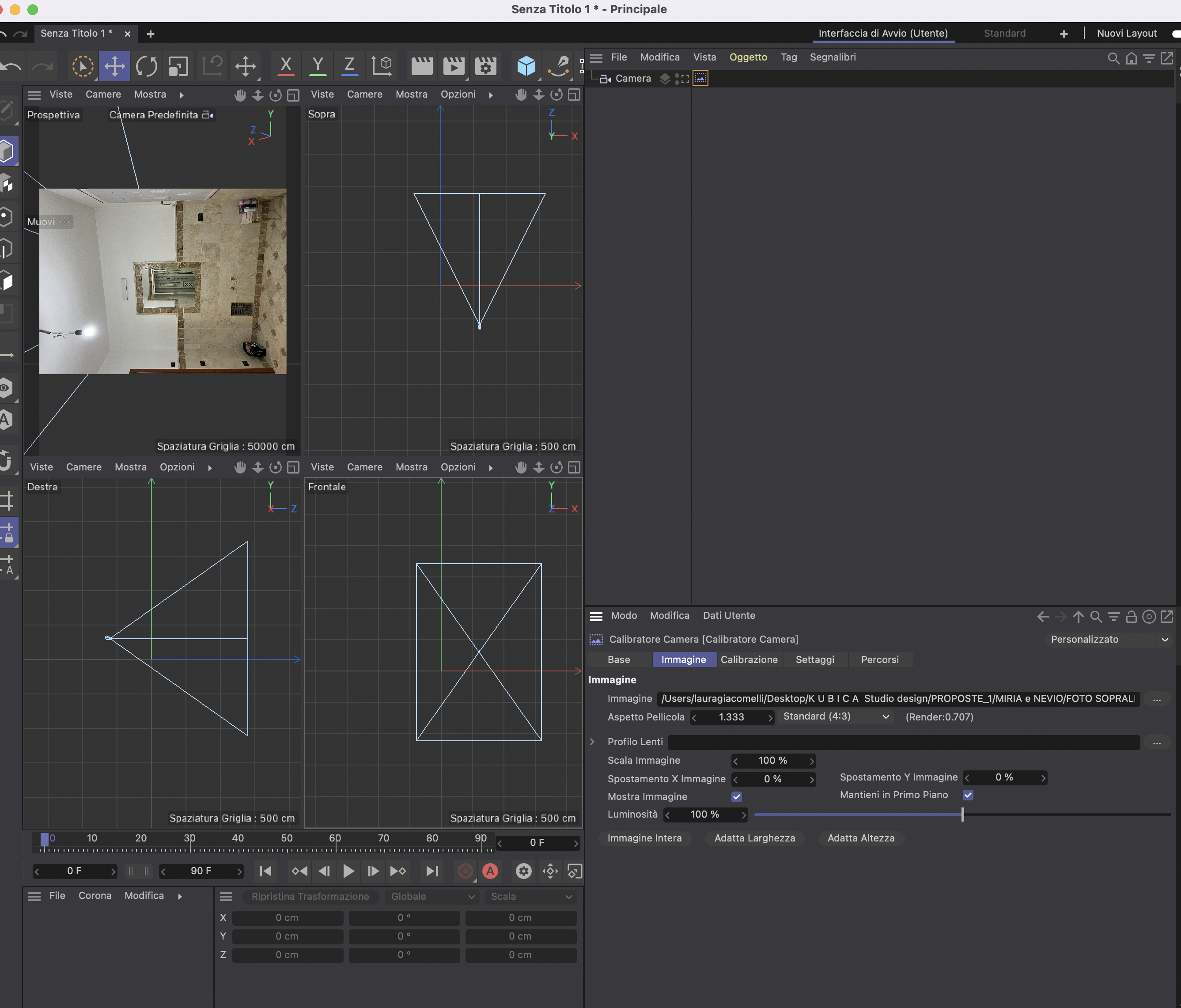1181x1008 pixels.
Task: Click the Luminosità slider handle
Action: click(x=962, y=814)
